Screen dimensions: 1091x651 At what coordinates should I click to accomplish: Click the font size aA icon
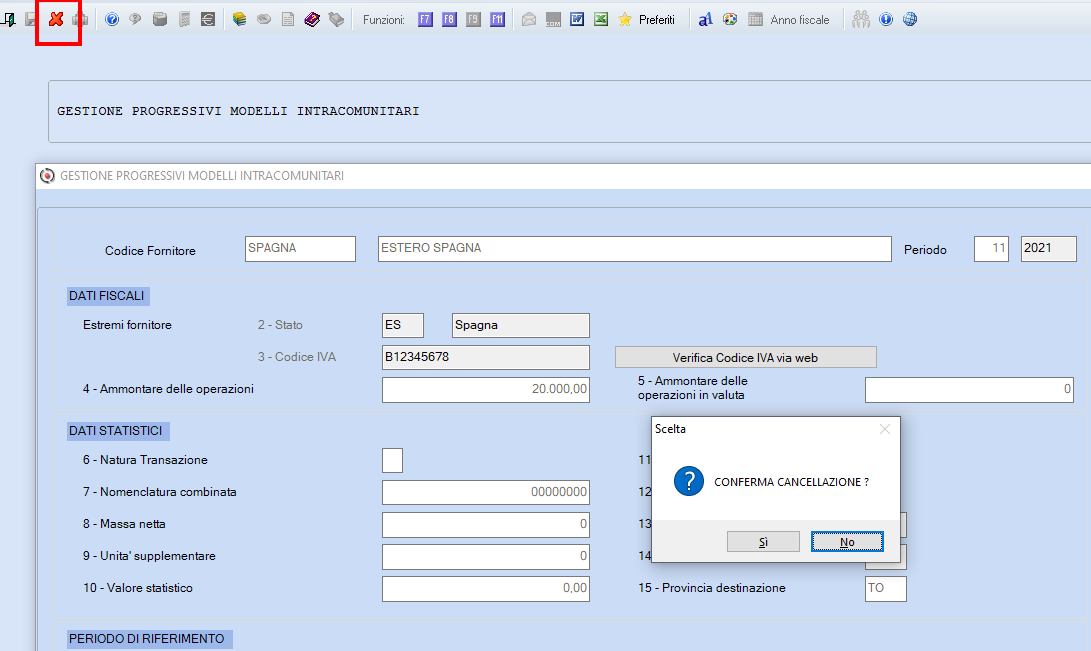[x=706, y=19]
